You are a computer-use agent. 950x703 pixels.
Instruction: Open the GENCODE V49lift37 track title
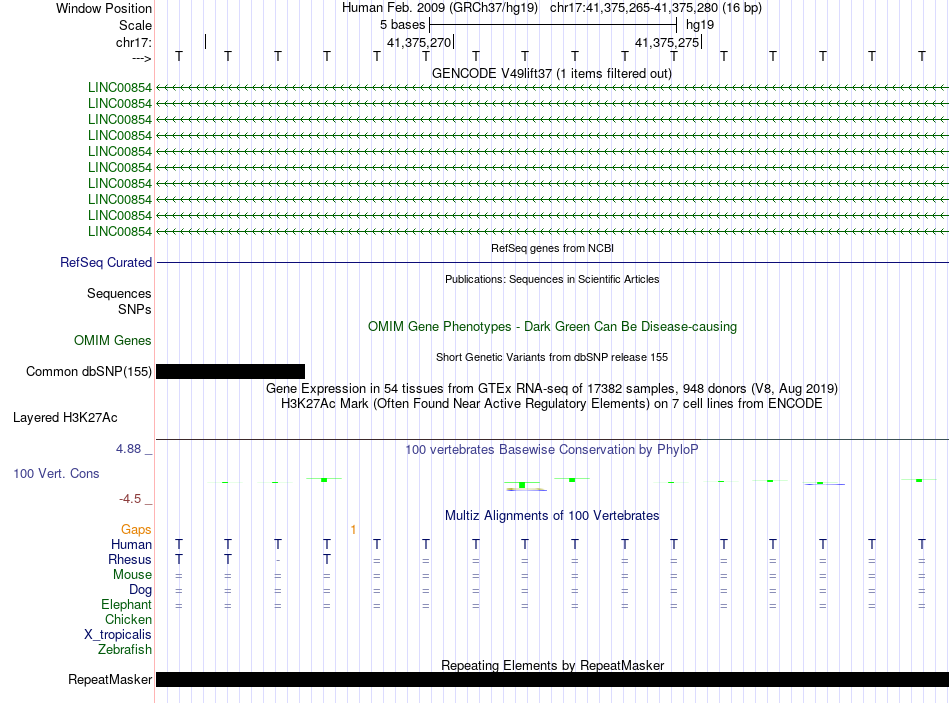pyautogui.click(x=551, y=73)
